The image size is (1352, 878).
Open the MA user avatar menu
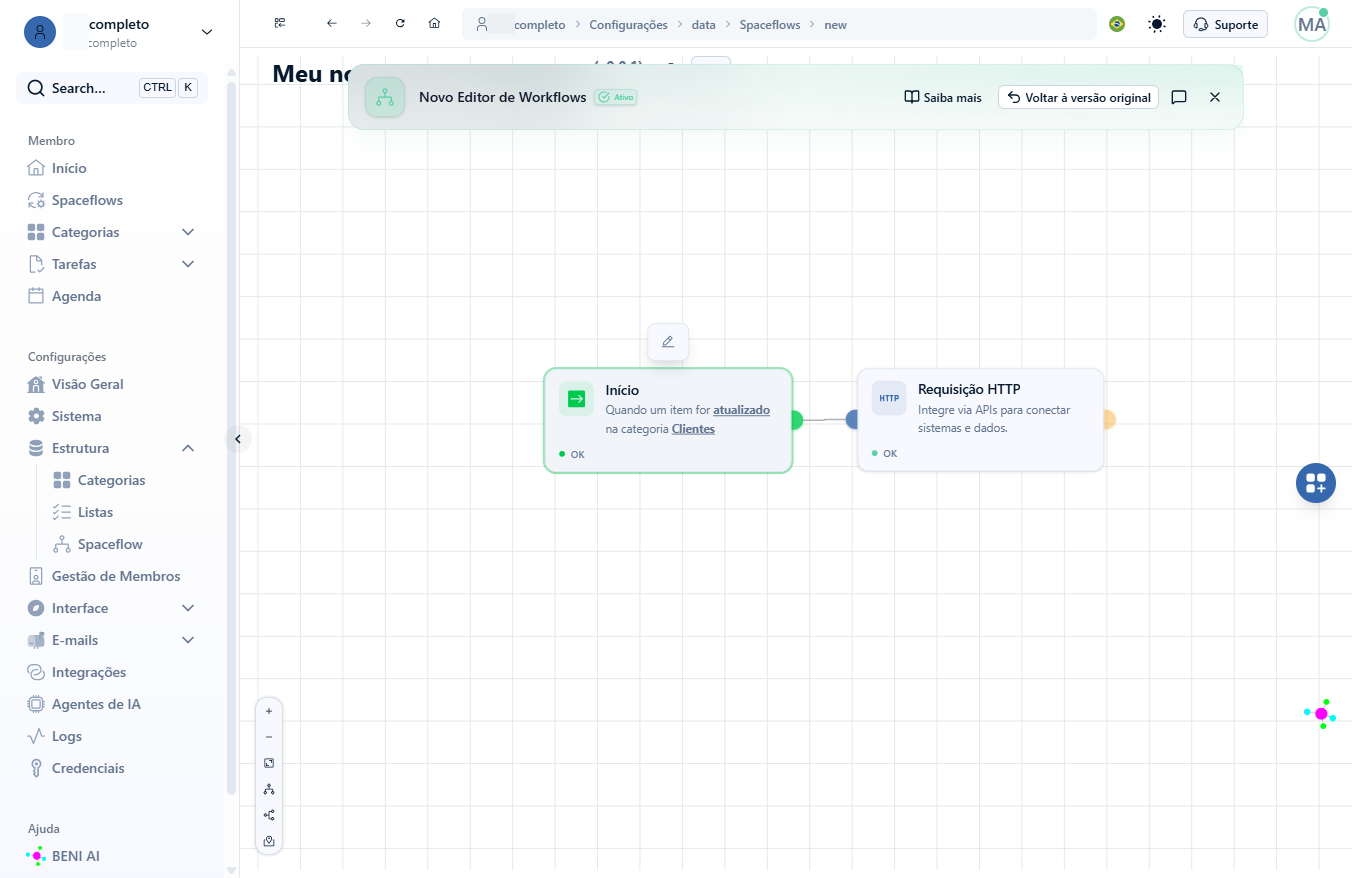1312,24
